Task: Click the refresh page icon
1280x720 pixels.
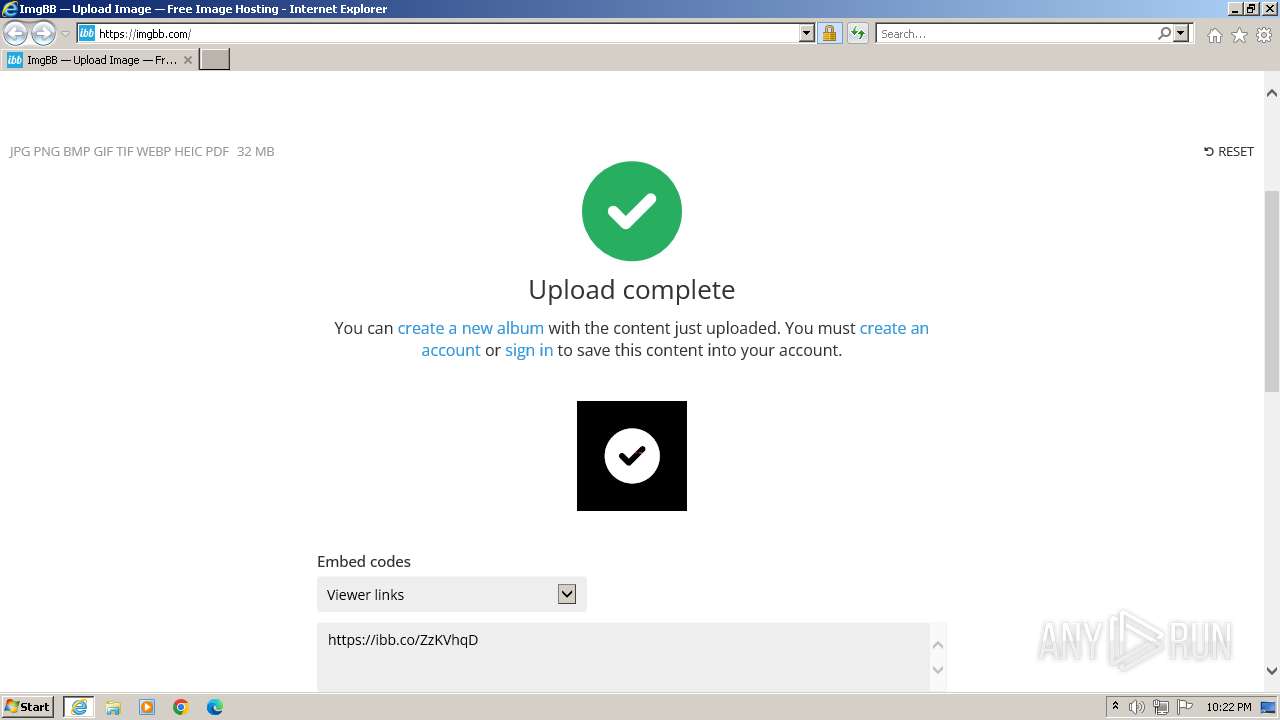Action: pyautogui.click(x=857, y=34)
